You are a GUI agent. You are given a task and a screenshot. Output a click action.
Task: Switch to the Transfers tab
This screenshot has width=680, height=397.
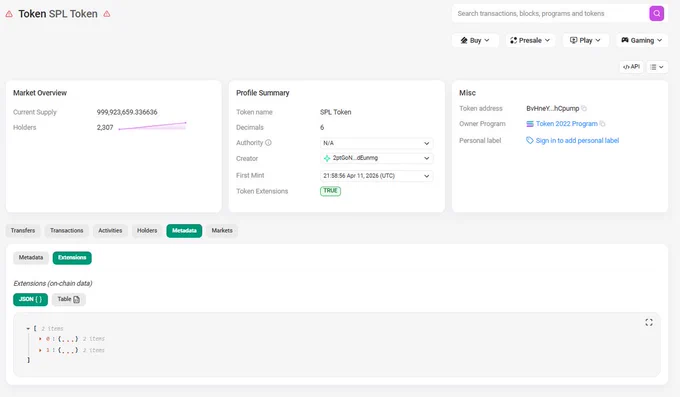tap(23, 231)
